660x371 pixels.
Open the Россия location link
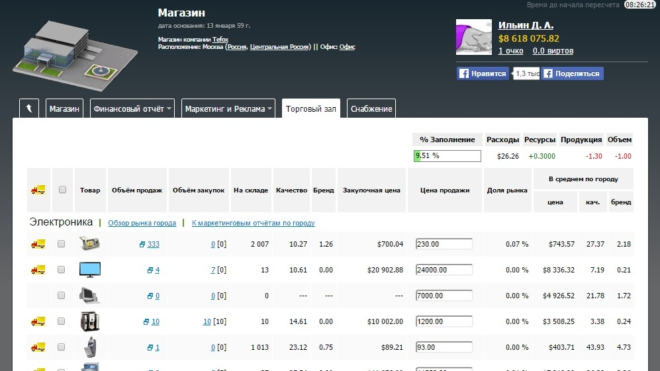(x=237, y=47)
